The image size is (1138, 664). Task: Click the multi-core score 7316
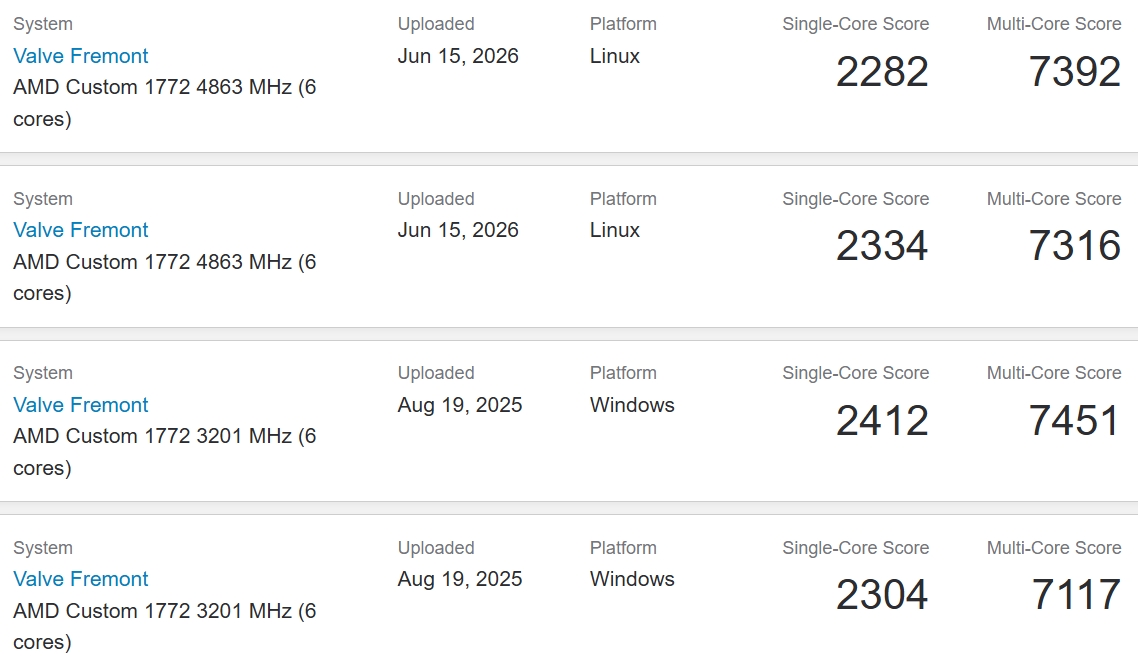pos(1075,246)
